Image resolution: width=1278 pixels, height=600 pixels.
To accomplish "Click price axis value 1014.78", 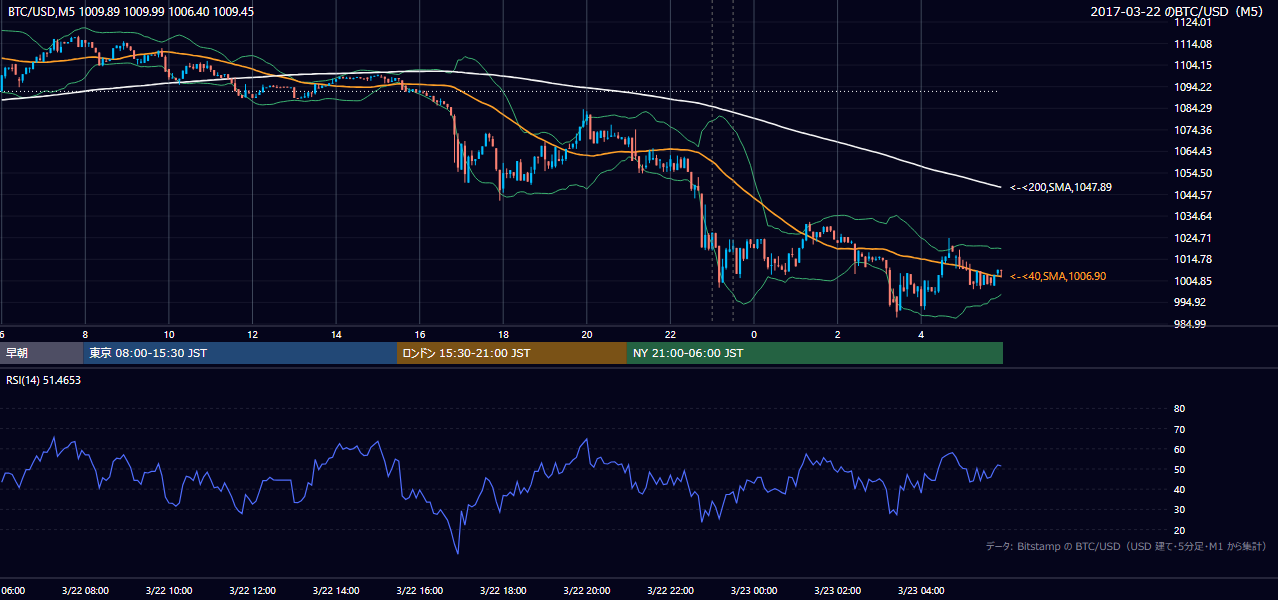I will [x=1193, y=259].
